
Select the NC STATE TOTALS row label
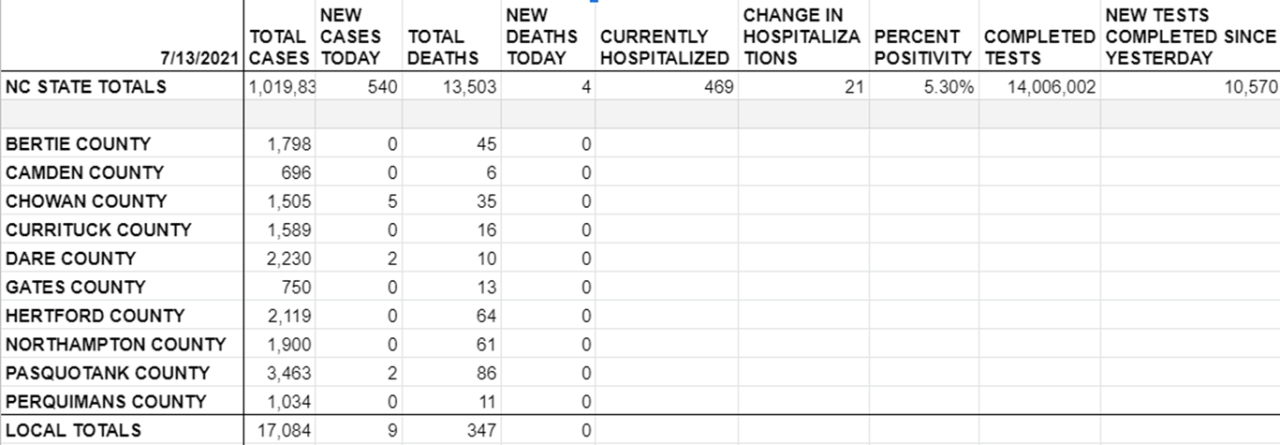pos(86,87)
